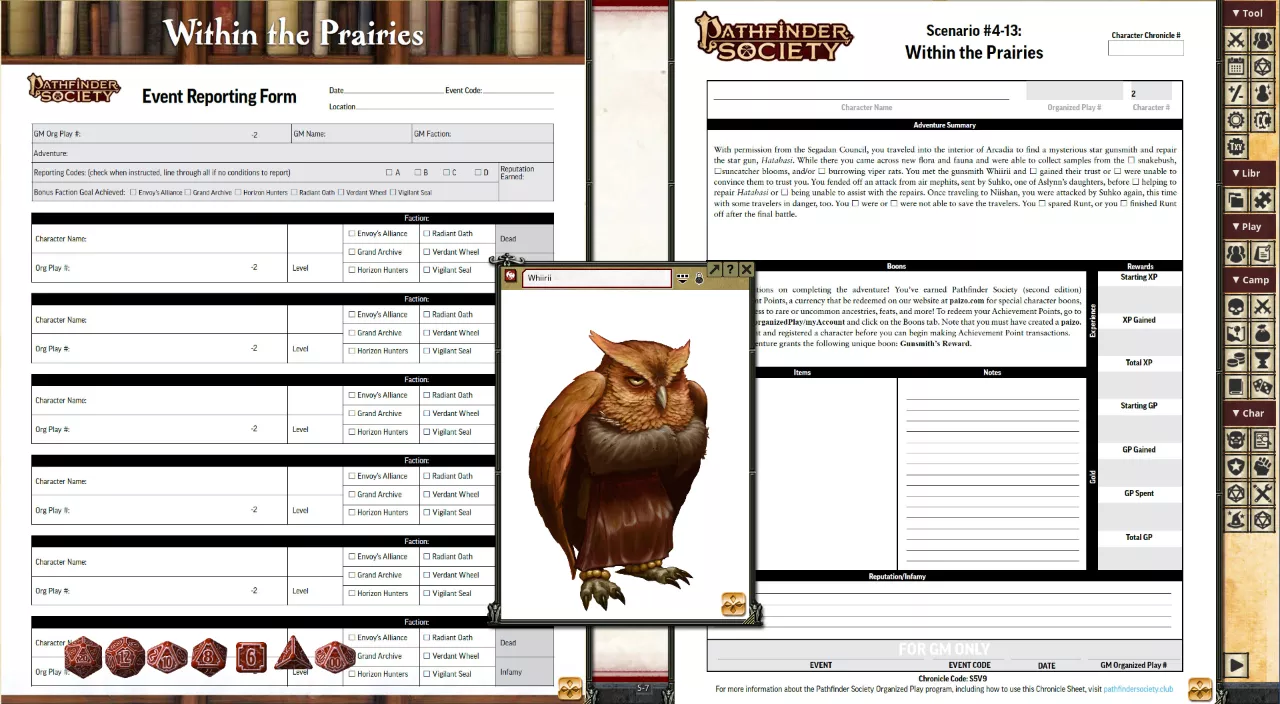Tick Grand Archive bonus faction goal box
The height and width of the screenshot is (704, 1280).
pyautogui.click(x=188, y=192)
